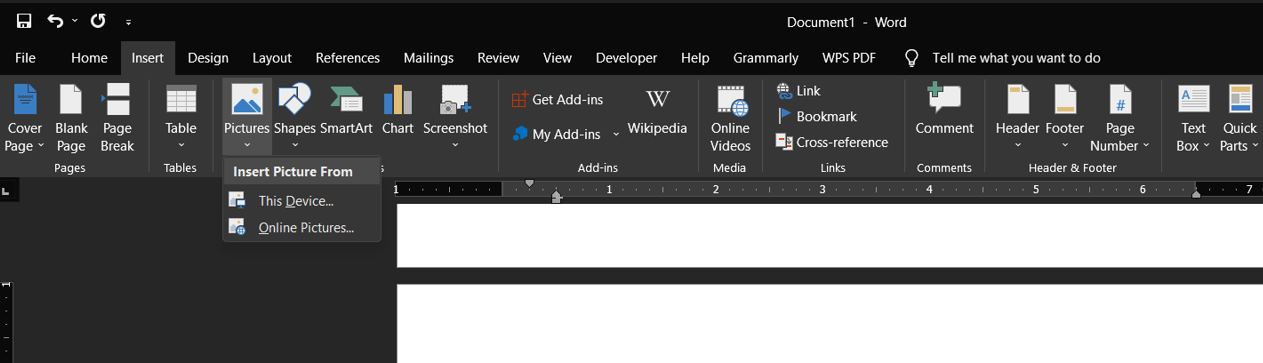Click inside the document page
Image resolution: width=1263 pixels, height=363 pixels.
(830, 323)
